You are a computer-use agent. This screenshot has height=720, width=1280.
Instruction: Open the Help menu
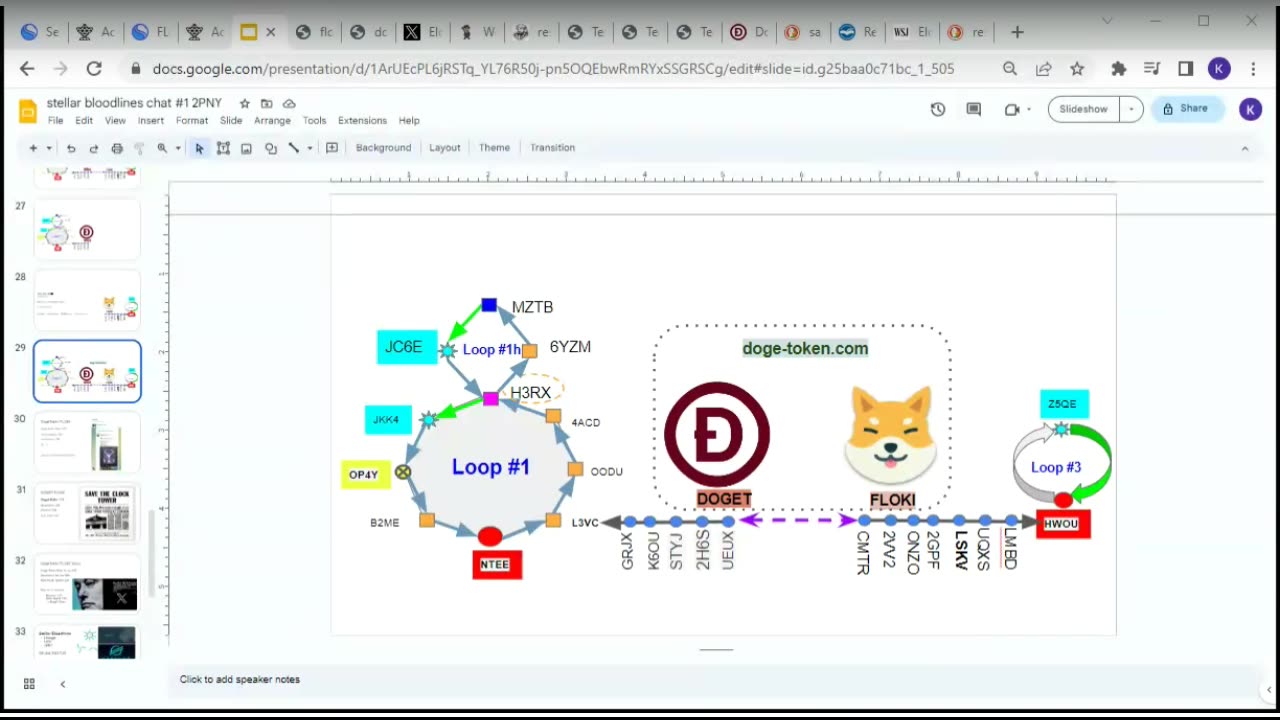pos(409,120)
